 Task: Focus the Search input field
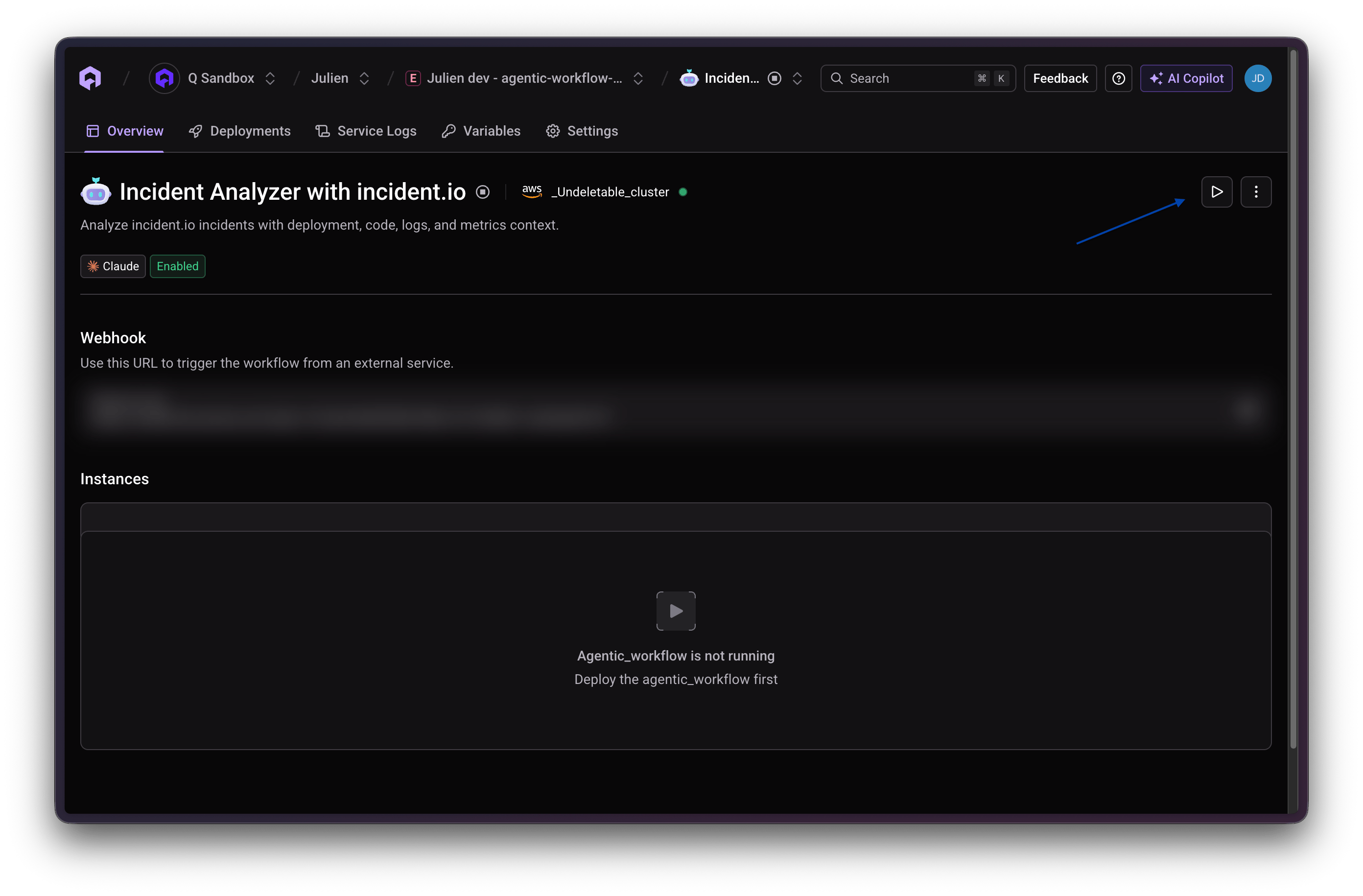tap(918, 78)
